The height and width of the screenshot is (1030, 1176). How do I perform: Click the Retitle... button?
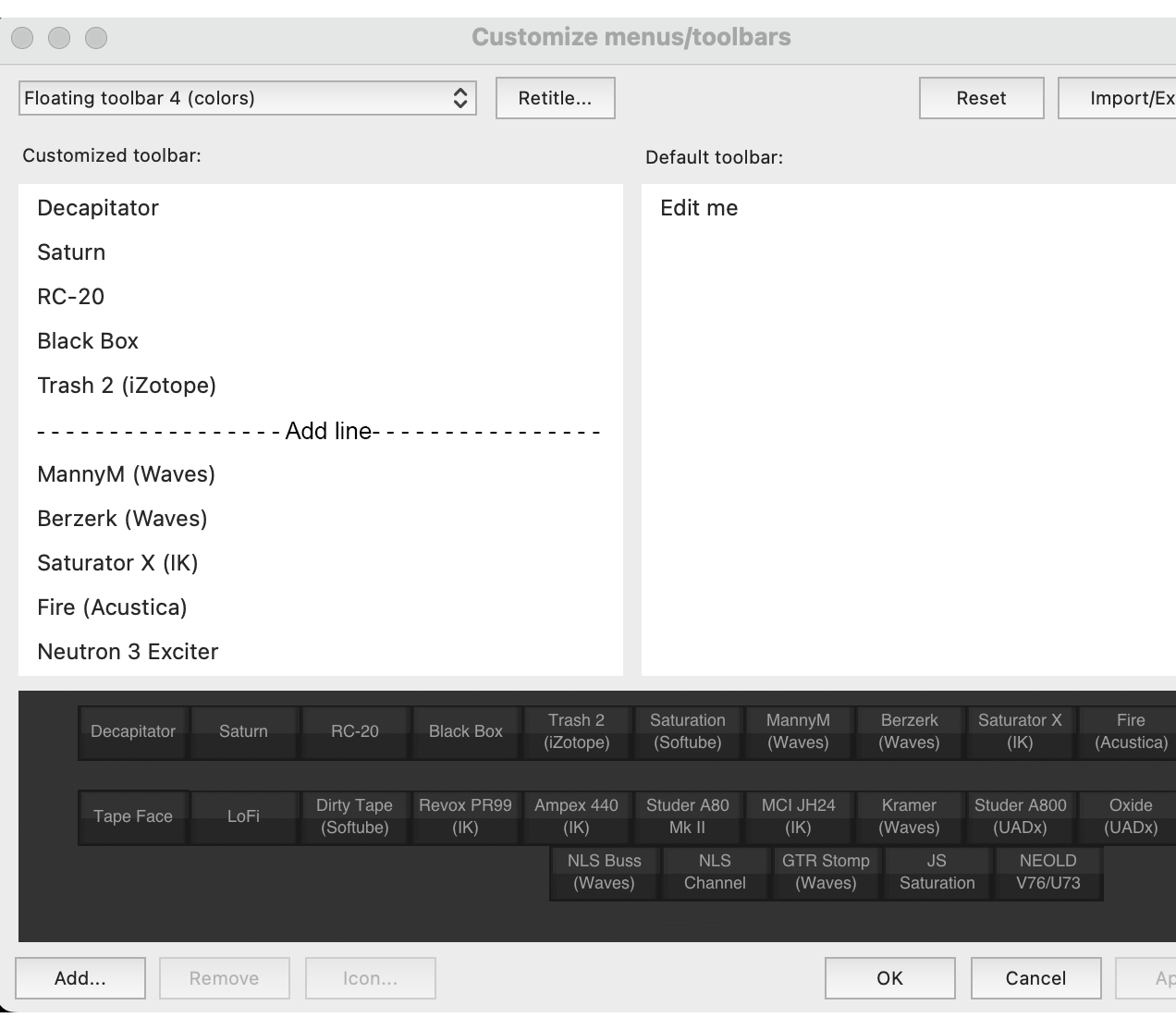pyautogui.click(x=555, y=98)
